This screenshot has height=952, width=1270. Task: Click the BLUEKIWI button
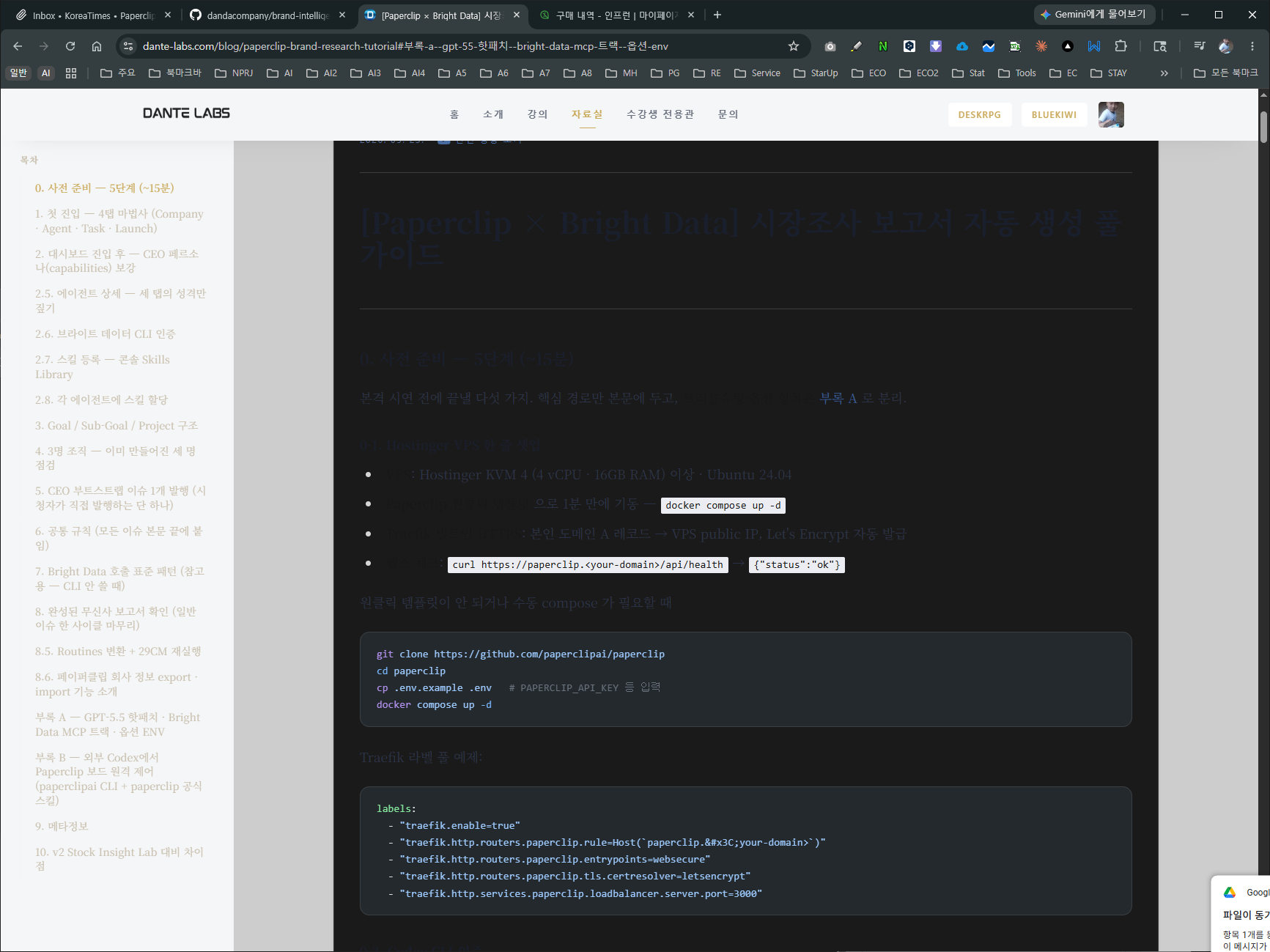[1054, 114]
